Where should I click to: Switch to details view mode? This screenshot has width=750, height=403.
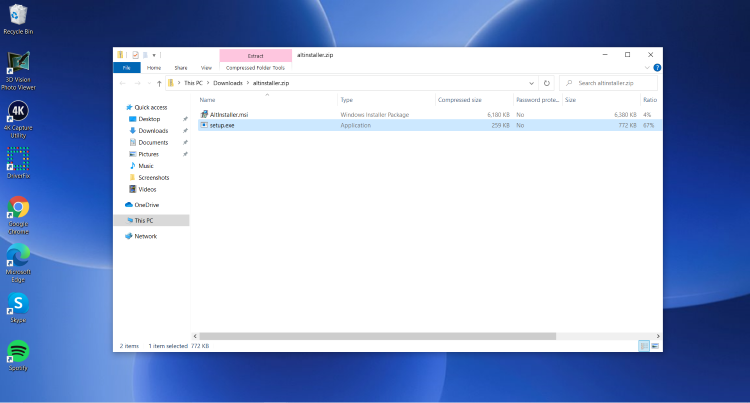644,346
